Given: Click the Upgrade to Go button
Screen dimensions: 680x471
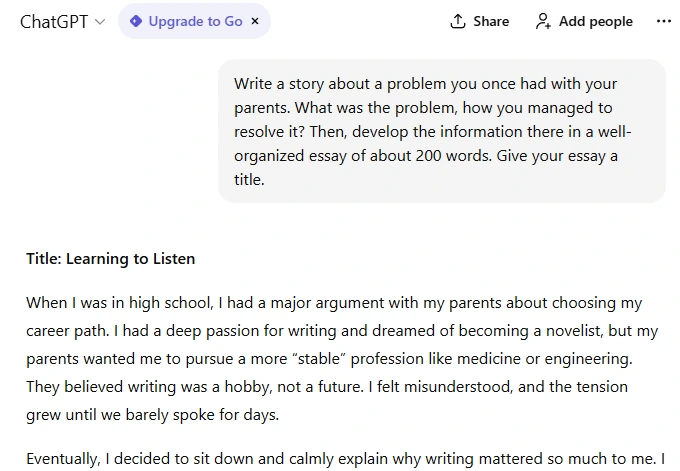Looking at the screenshot, I should [195, 21].
